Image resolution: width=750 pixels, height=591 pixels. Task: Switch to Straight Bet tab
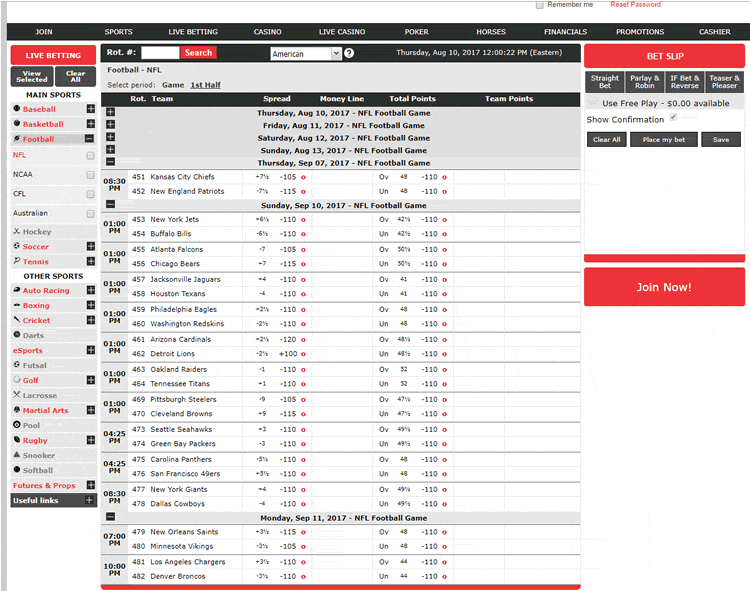[x=605, y=82]
